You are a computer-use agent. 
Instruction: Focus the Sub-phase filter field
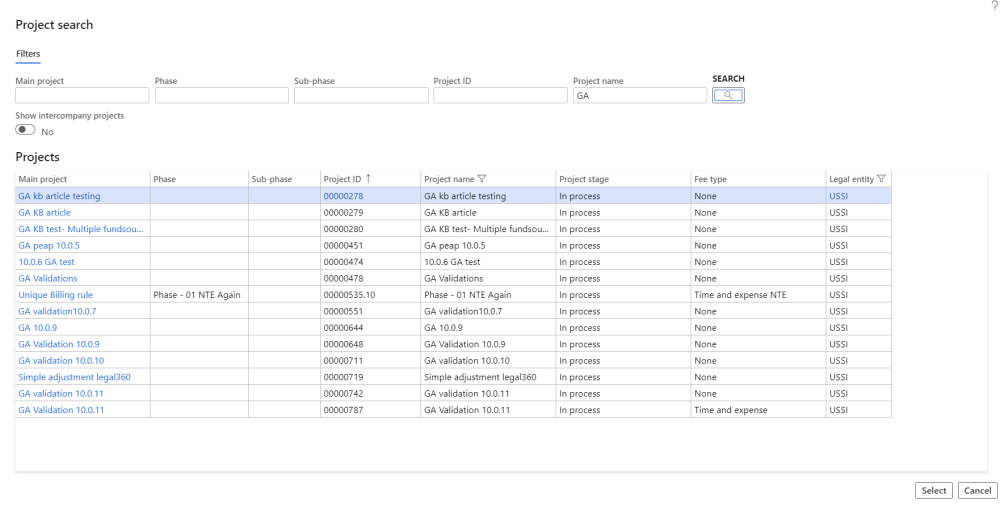[361, 96]
